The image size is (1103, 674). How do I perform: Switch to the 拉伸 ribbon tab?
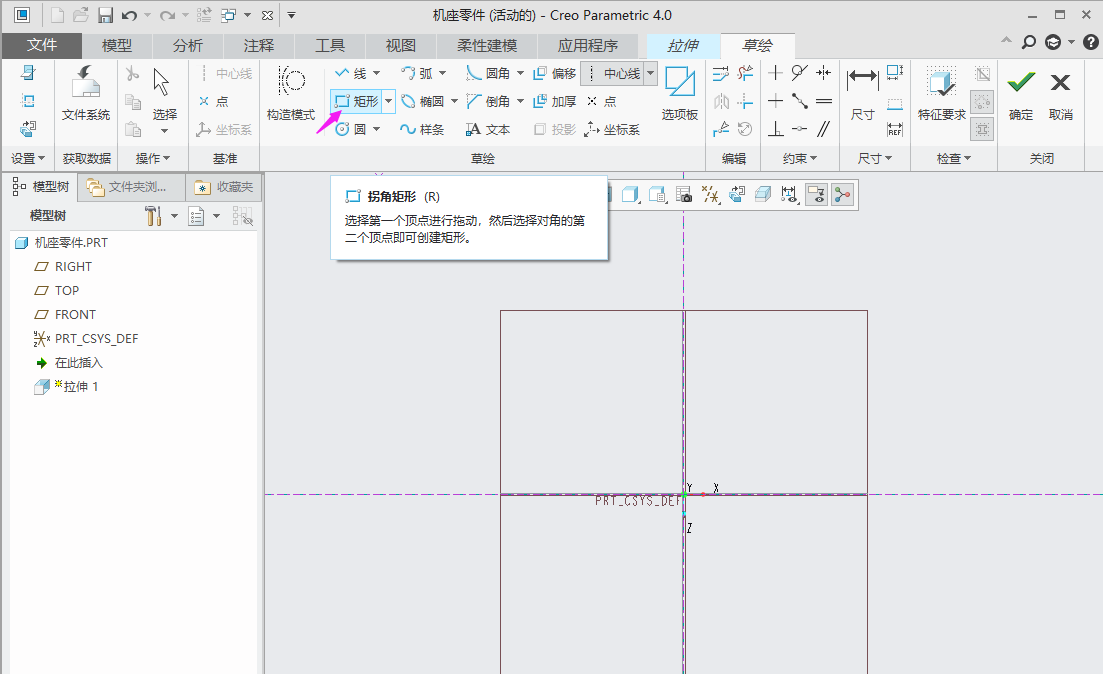[x=683, y=46]
